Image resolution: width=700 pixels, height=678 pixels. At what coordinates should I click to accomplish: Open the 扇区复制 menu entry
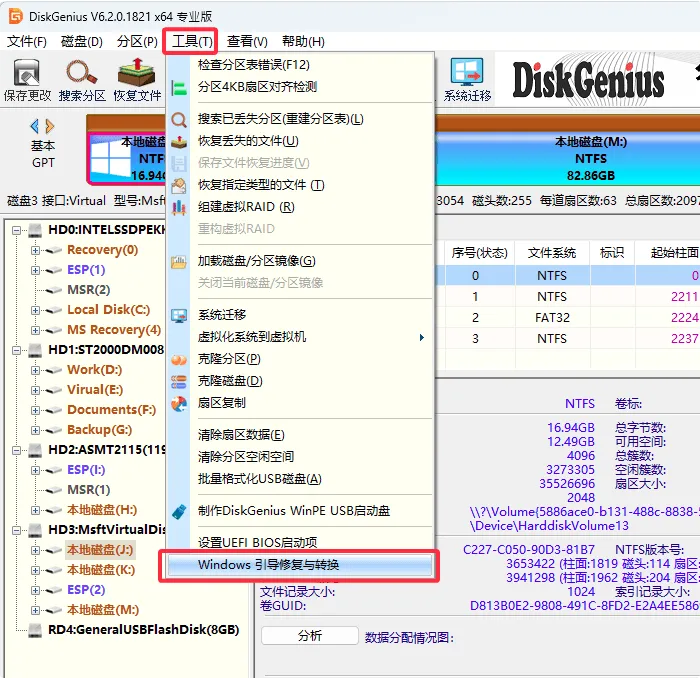(x=221, y=403)
